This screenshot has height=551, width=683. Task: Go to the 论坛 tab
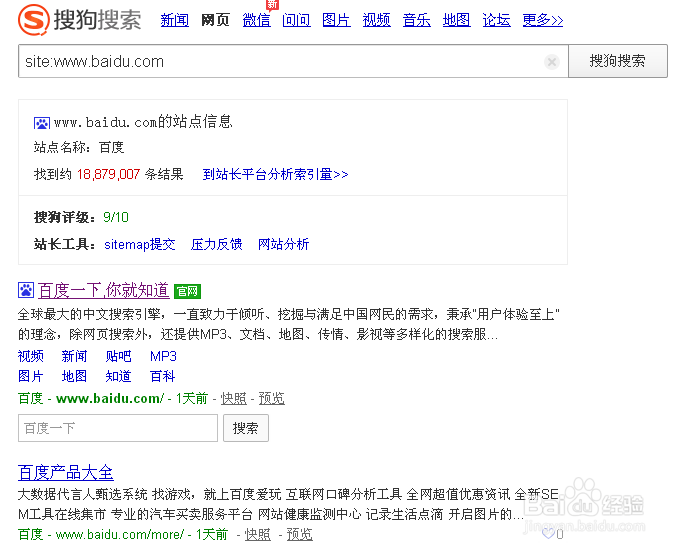497,20
